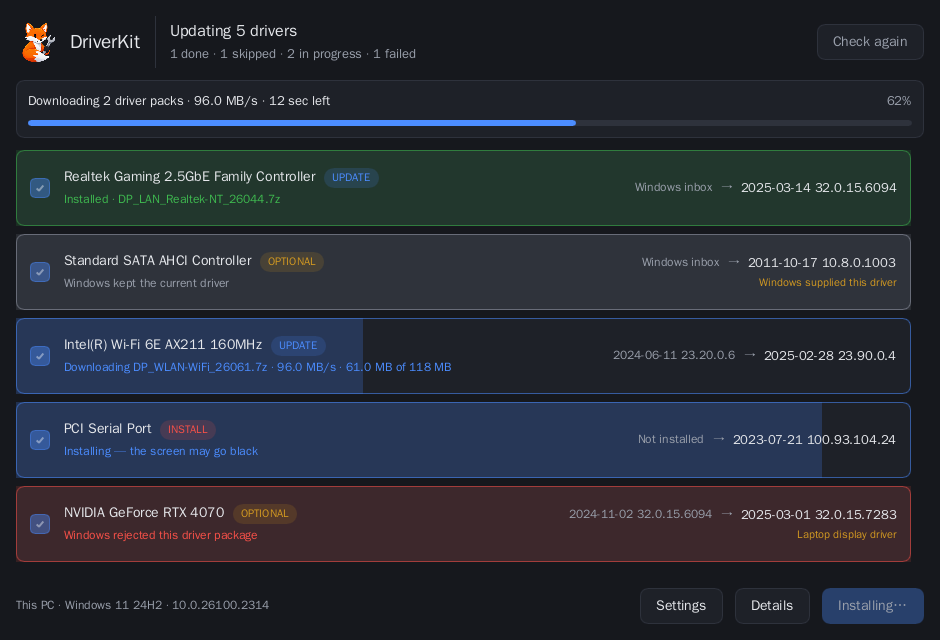Click 'Windows supplied this driver' note
The image size is (940, 640).
828,282
